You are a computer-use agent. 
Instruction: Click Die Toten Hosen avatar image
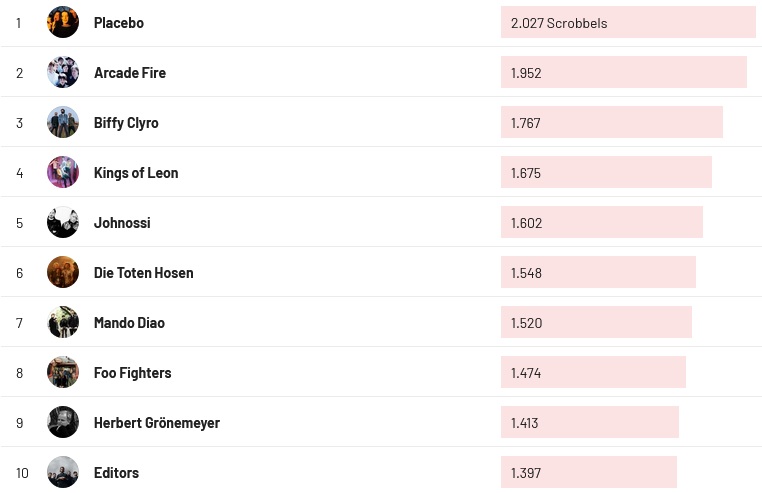(63, 272)
